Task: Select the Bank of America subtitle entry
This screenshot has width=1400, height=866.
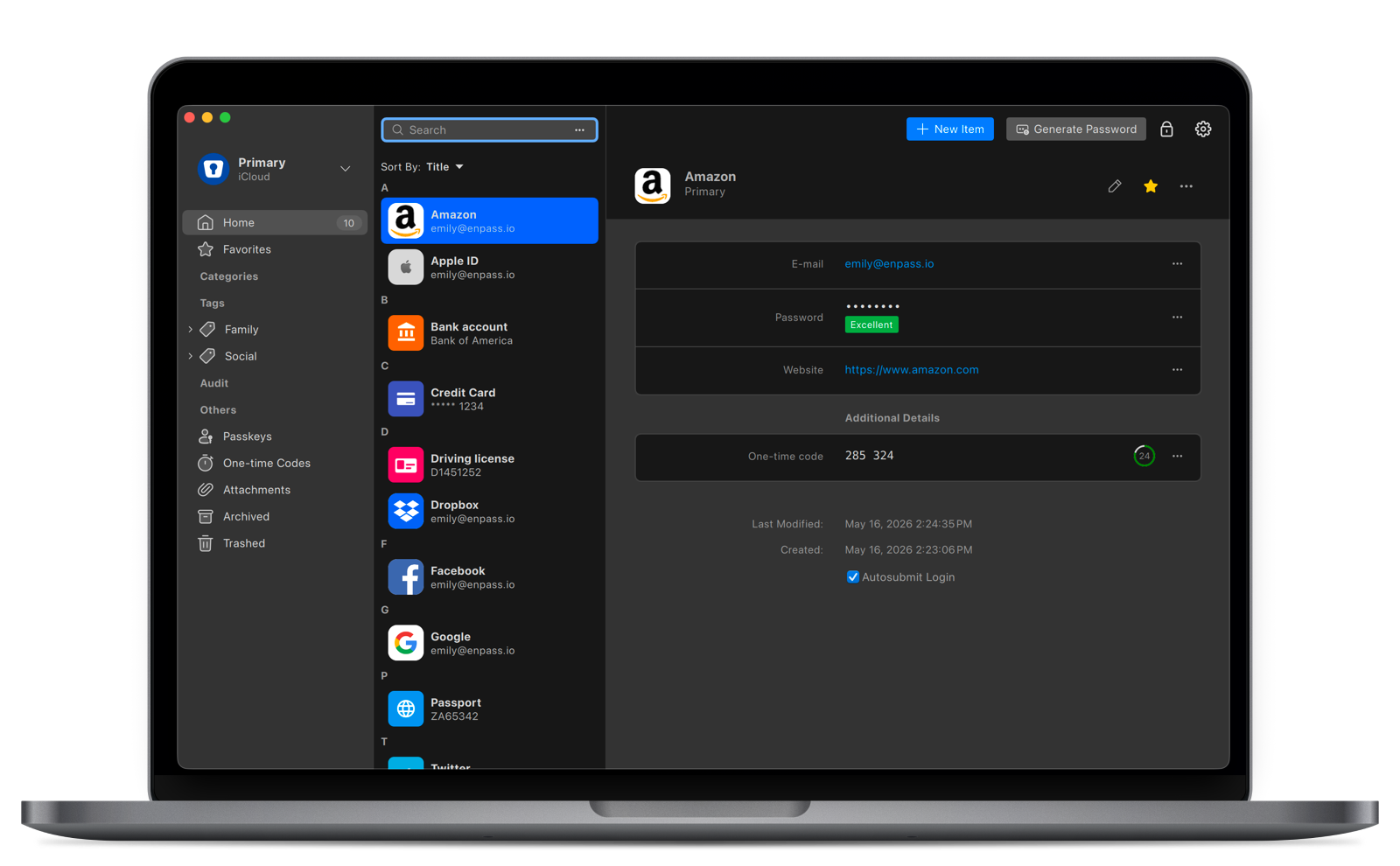Action: pyautogui.click(x=472, y=341)
